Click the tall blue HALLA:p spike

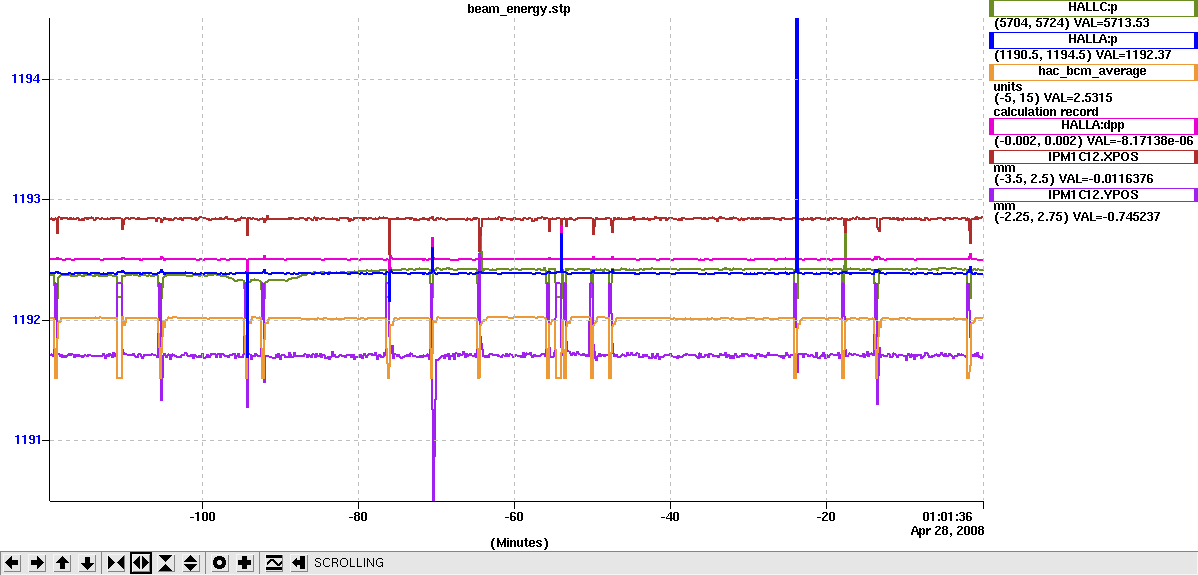click(797, 145)
